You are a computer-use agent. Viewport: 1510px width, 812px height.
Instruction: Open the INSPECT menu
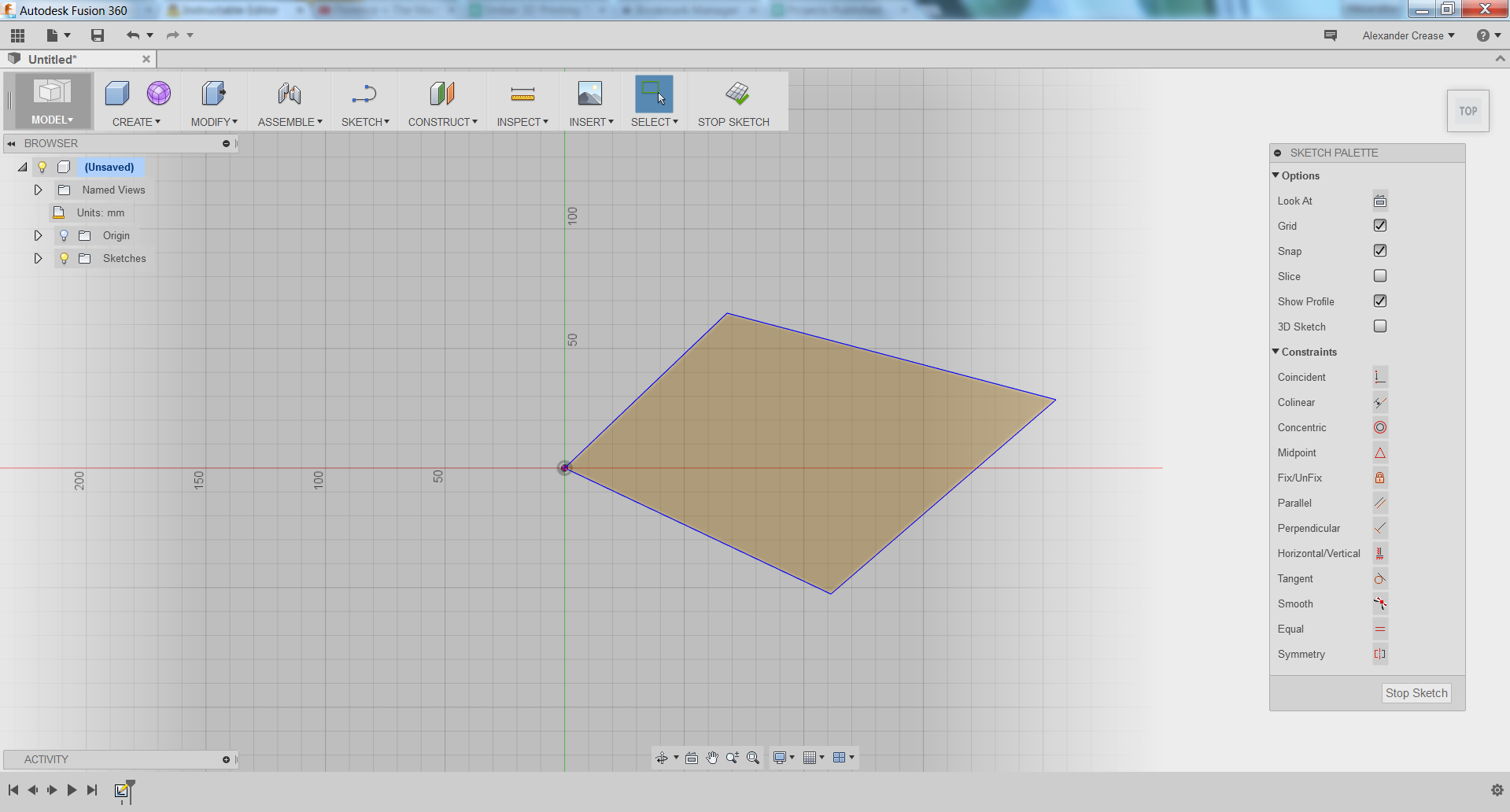[x=522, y=122]
